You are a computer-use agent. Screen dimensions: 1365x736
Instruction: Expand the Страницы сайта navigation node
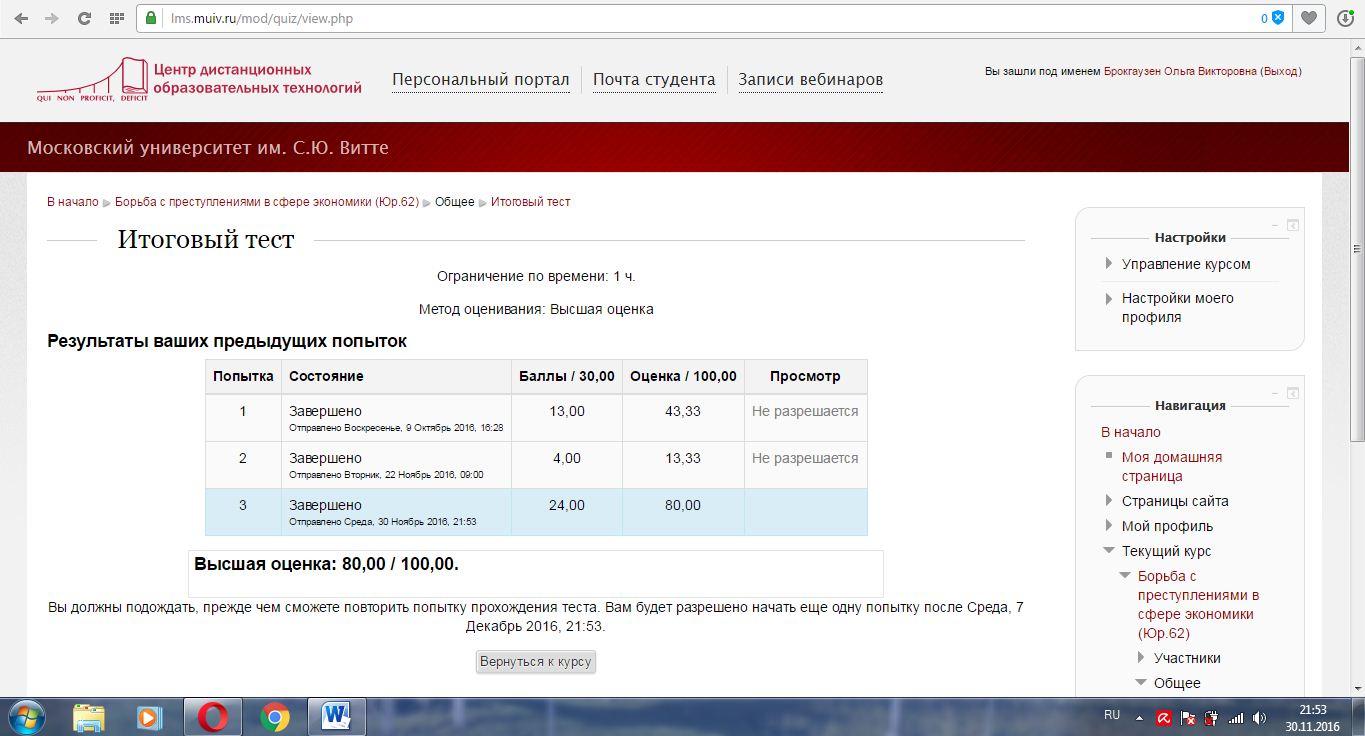pyautogui.click(x=1109, y=501)
